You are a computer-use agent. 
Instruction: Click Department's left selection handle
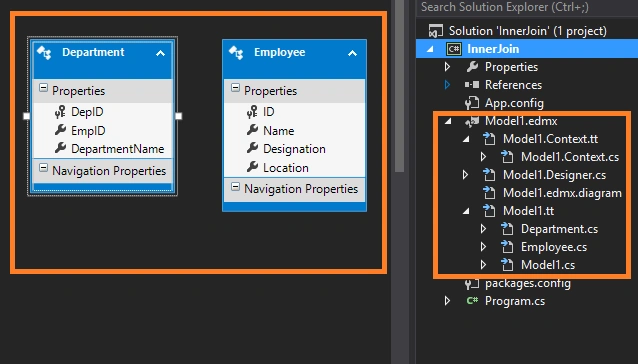26,116
